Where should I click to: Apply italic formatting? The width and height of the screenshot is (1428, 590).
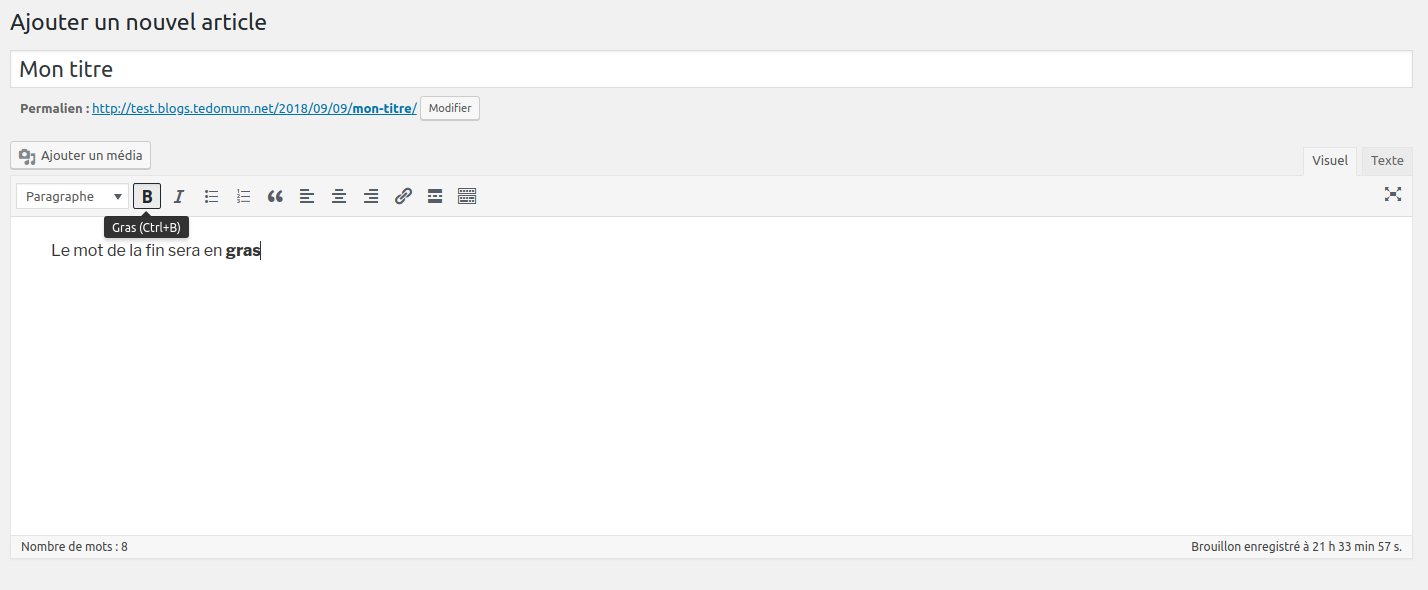[179, 196]
